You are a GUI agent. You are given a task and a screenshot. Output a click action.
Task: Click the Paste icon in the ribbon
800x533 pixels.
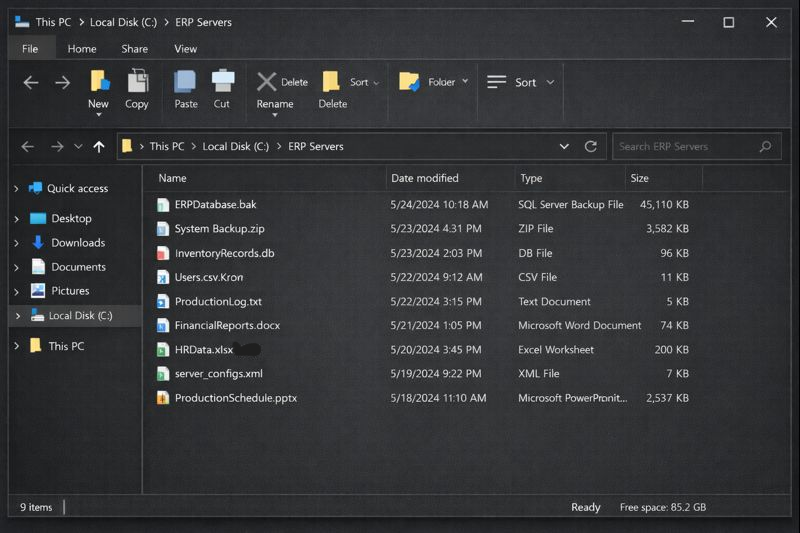185,82
